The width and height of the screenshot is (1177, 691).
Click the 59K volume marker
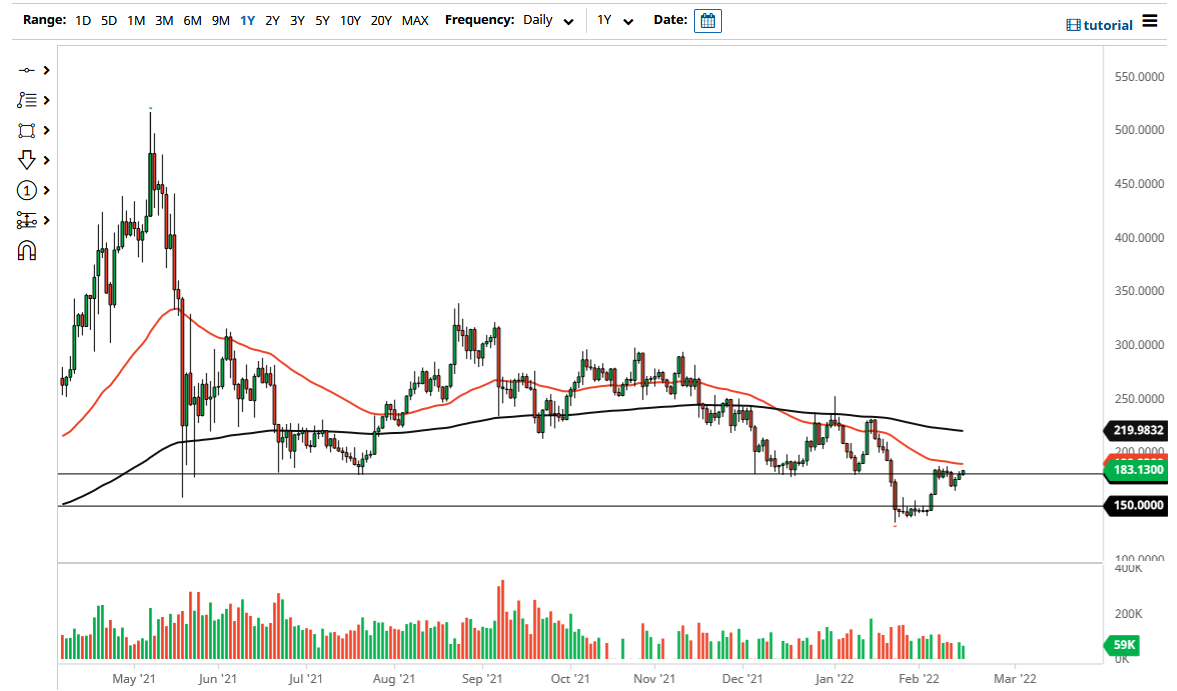pyautogui.click(x=1122, y=646)
